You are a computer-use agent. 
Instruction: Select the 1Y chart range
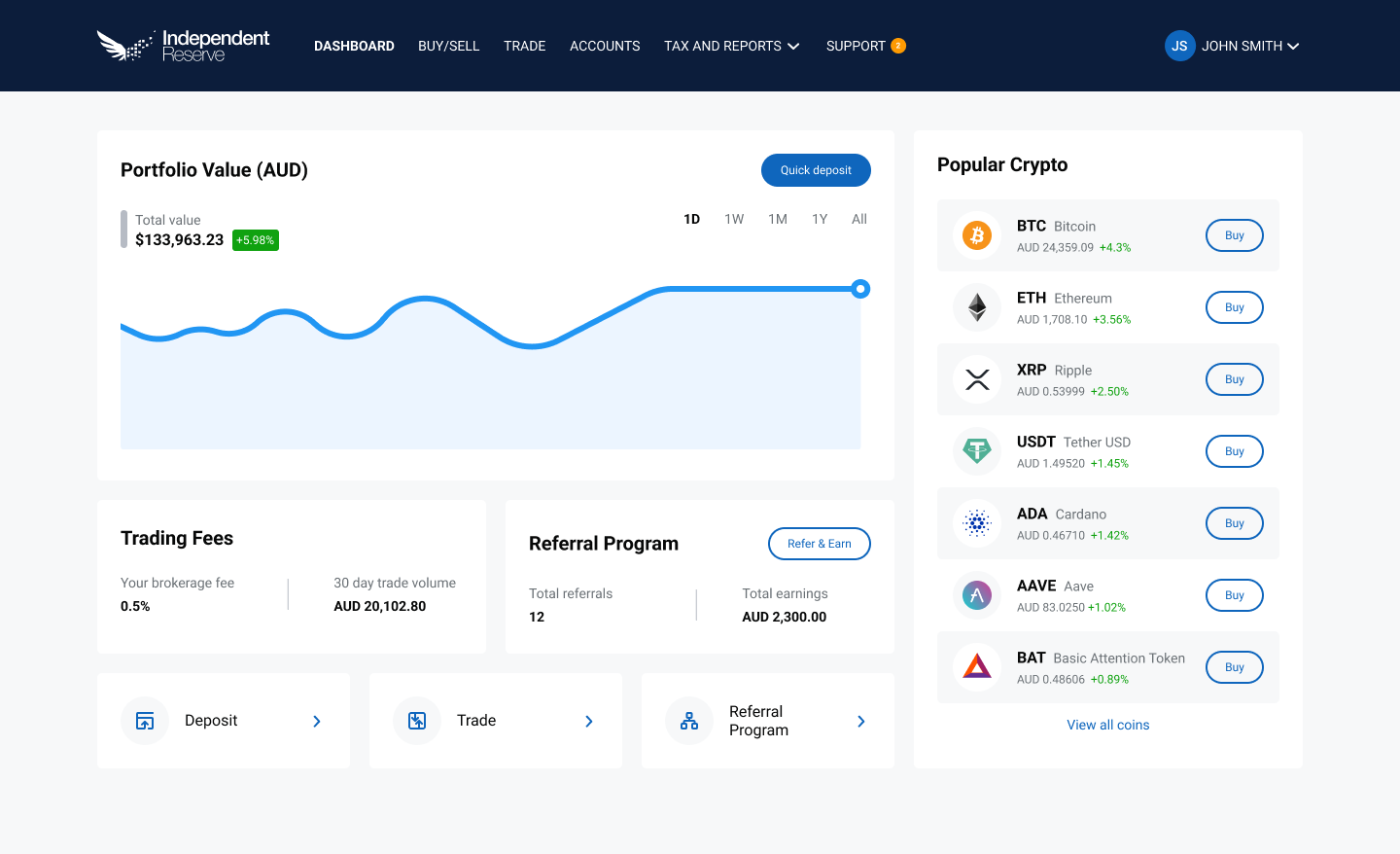pyautogui.click(x=820, y=219)
